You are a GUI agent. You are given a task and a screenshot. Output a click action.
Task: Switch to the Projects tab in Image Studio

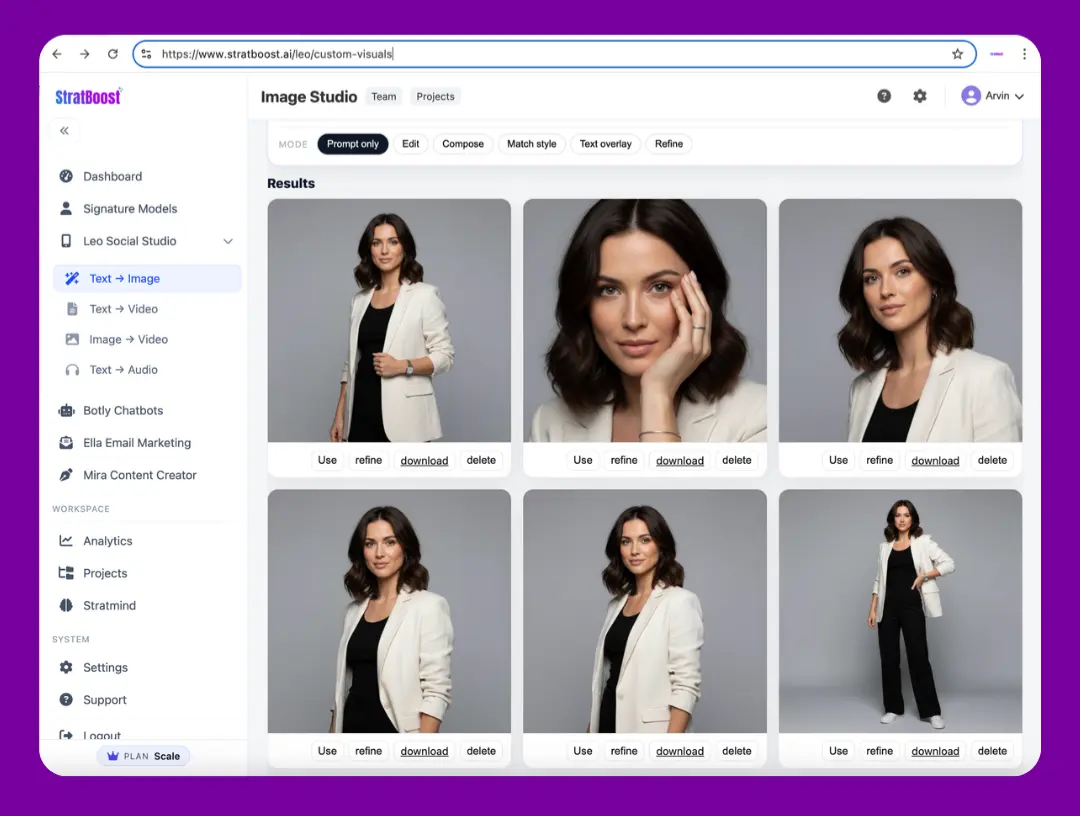click(435, 96)
